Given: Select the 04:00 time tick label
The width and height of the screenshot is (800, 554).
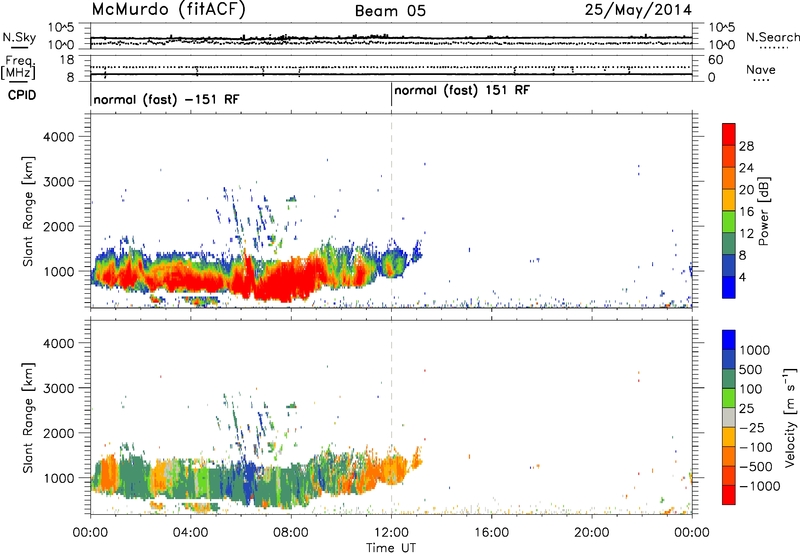Looking at the screenshot, I should 190,533.
